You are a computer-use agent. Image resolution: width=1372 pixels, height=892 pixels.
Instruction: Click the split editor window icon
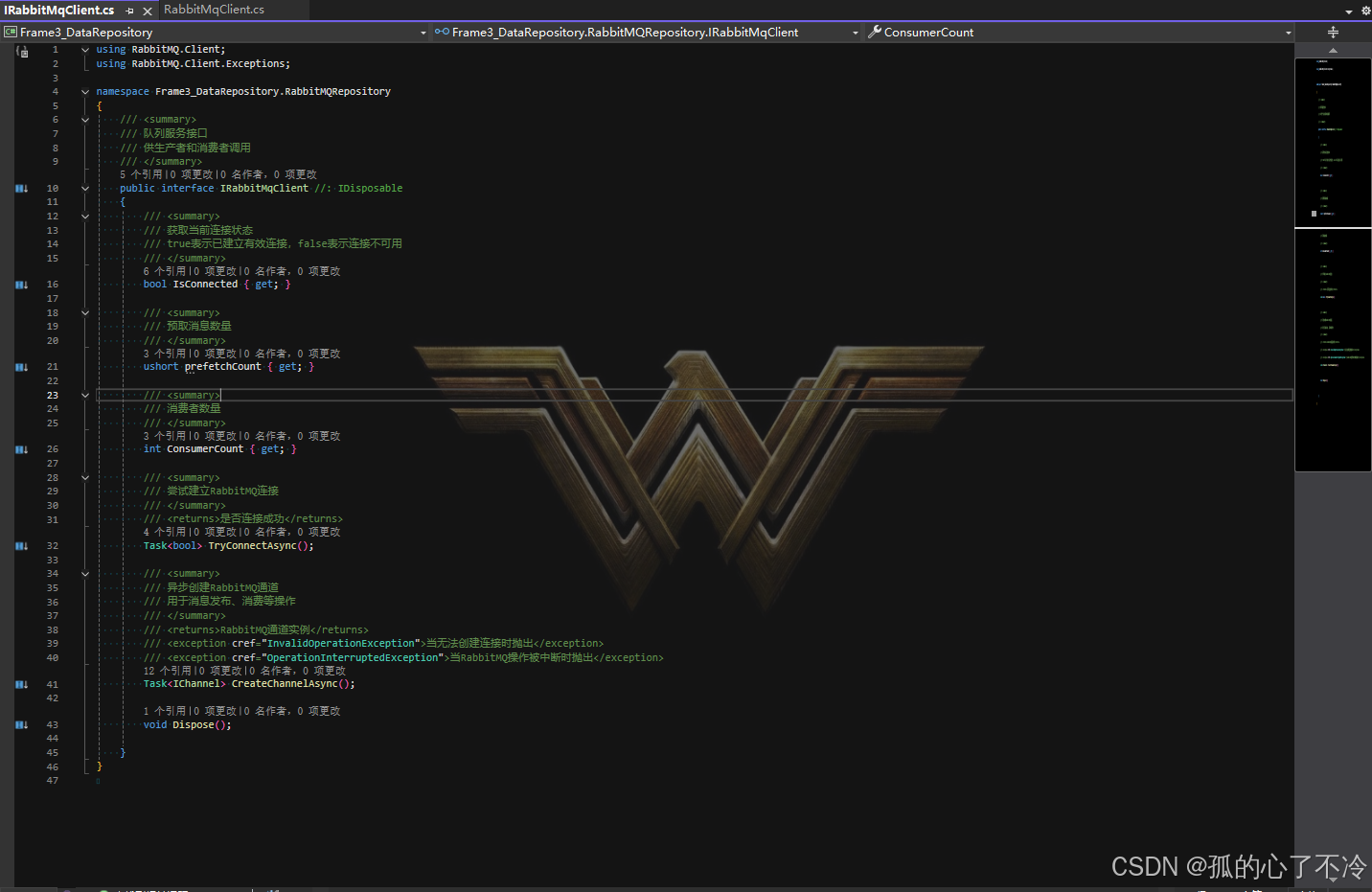coord(1333,33)
